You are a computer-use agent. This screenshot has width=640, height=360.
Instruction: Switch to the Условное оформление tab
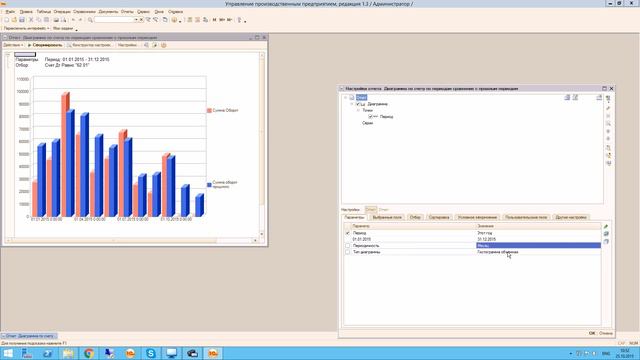tap(477, 218)
